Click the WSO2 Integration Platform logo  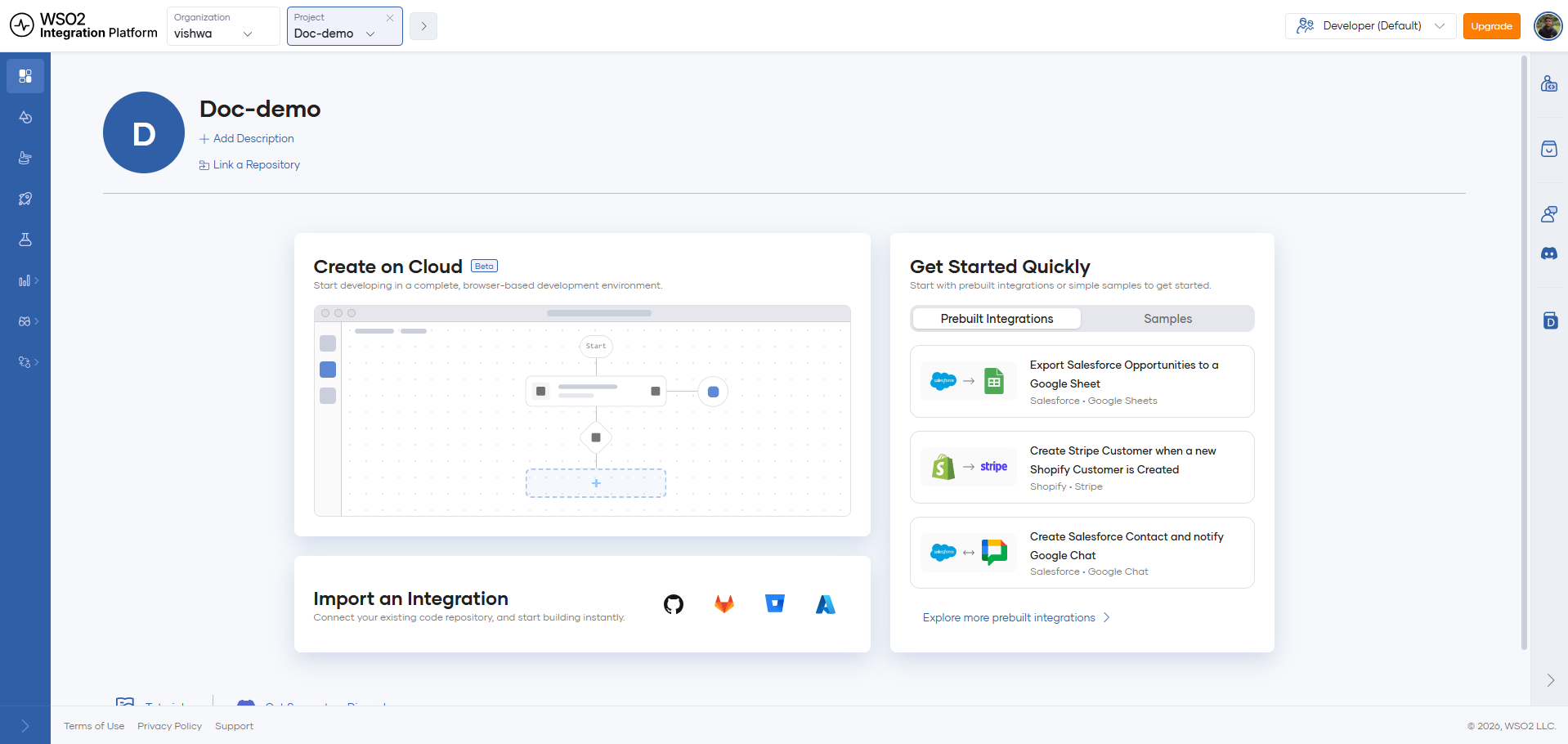point(83,26)
